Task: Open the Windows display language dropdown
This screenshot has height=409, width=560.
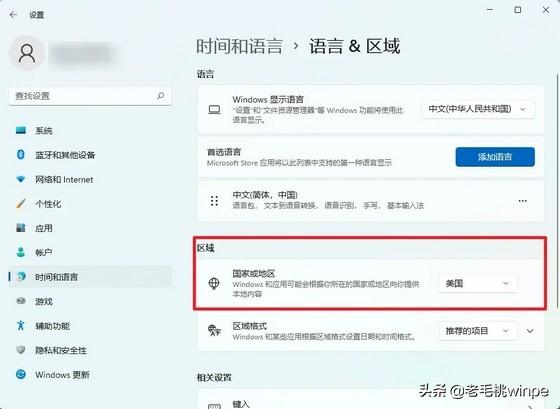Action: [478, 109]
